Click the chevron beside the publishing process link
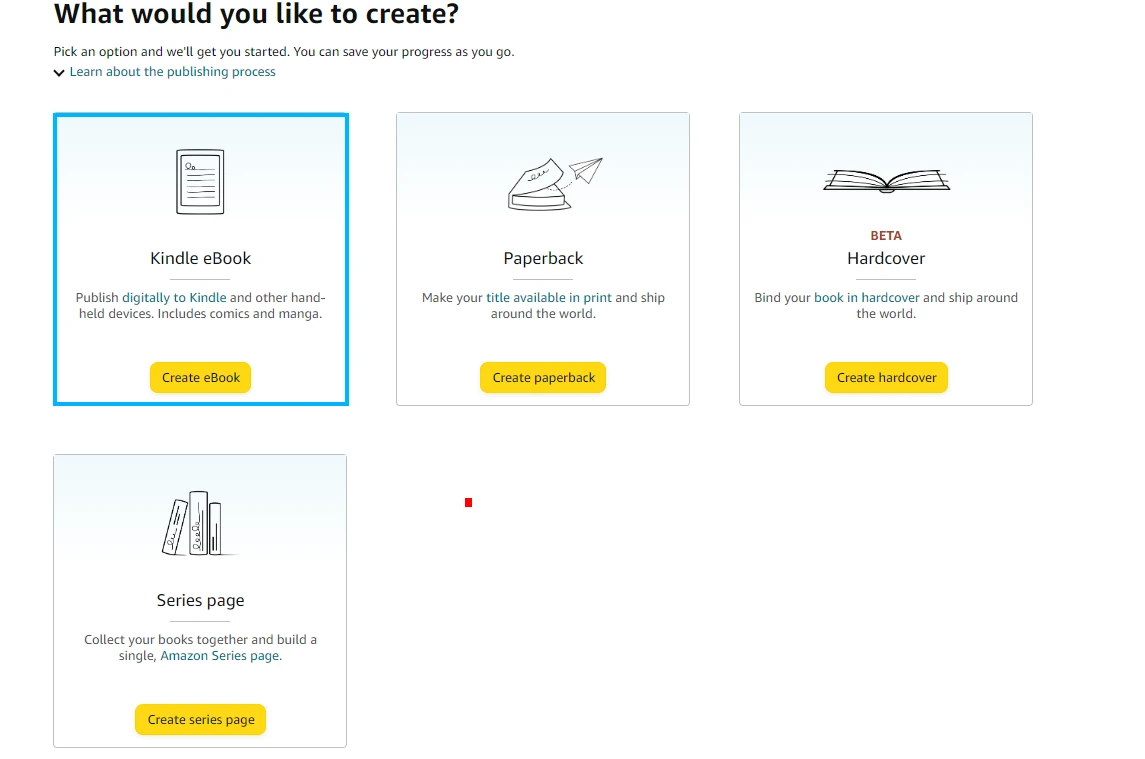 tap(59, 71)
